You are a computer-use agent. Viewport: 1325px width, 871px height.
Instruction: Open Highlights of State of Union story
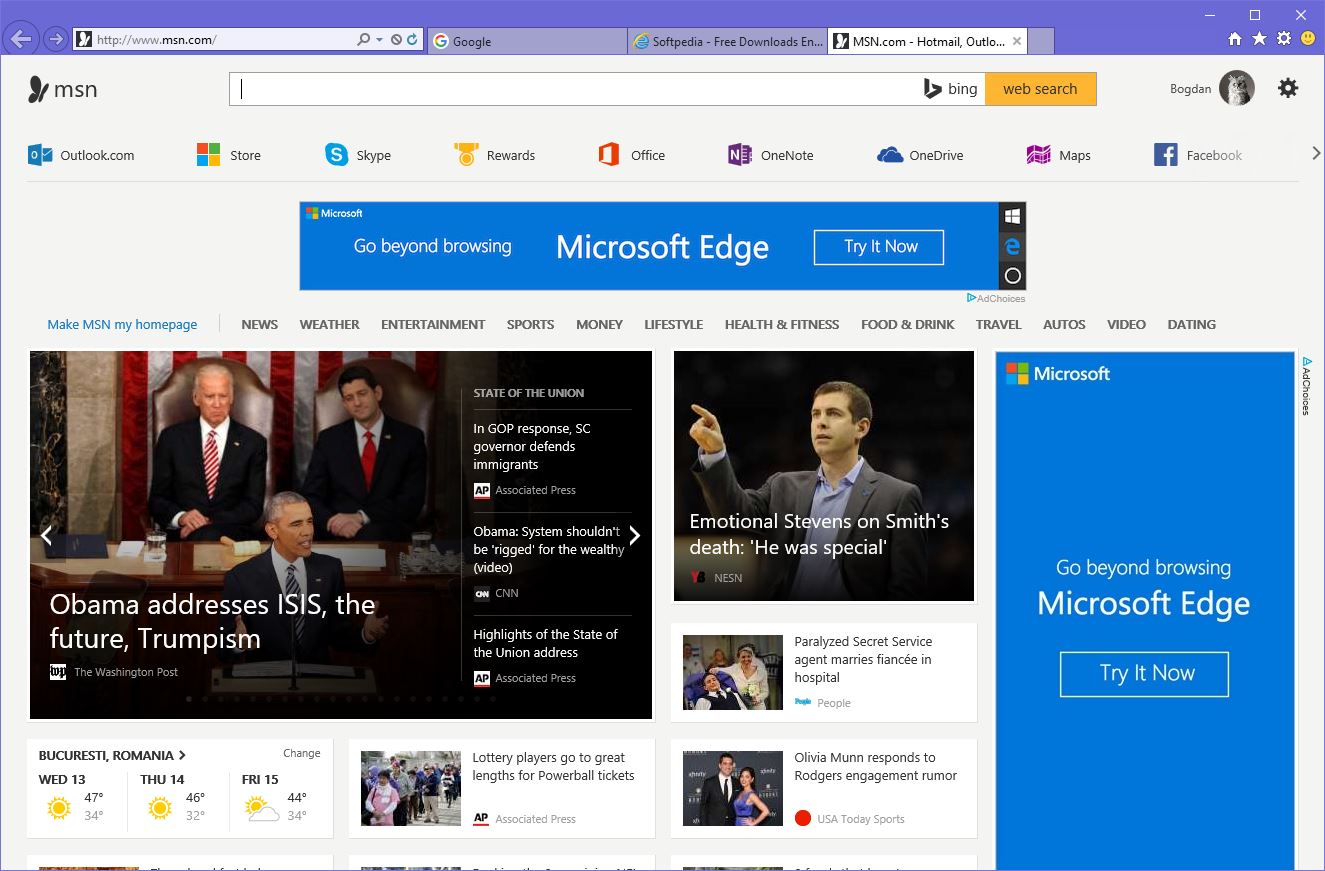click(545, 643)
